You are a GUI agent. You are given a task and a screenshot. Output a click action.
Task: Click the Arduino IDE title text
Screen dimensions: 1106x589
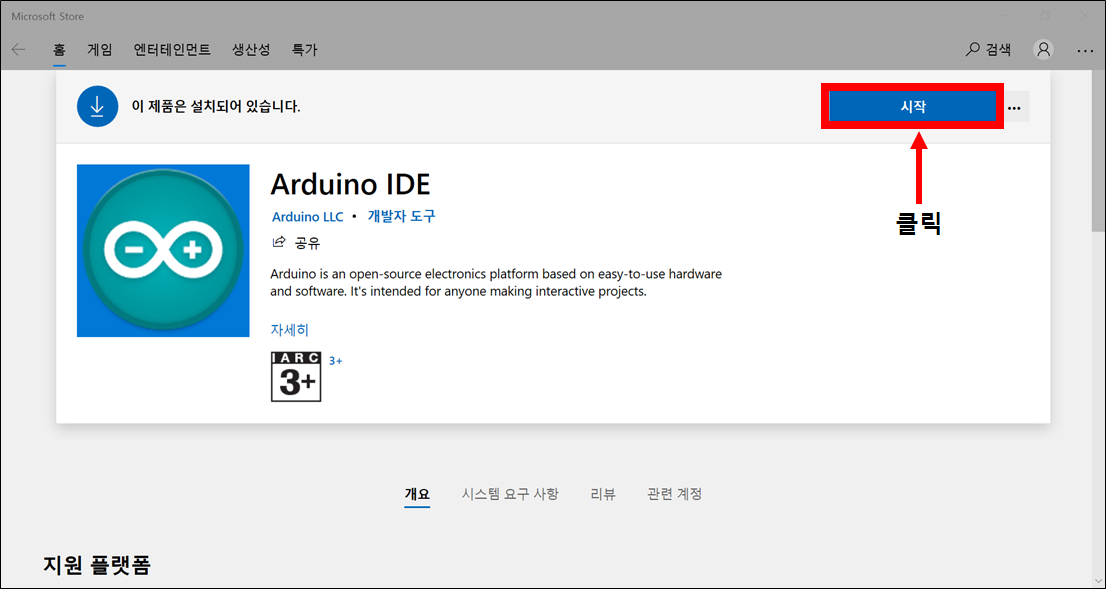pos(351,184)
